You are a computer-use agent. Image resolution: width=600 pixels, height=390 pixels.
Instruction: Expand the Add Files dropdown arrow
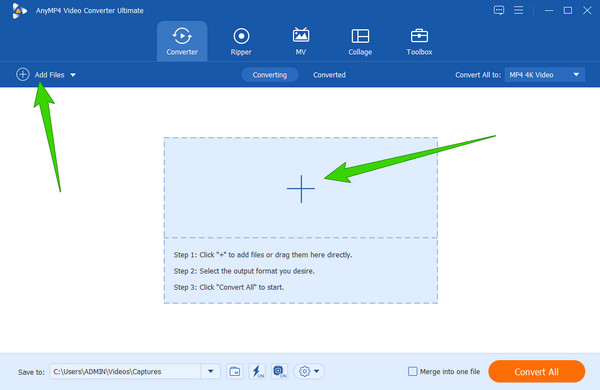73,75
